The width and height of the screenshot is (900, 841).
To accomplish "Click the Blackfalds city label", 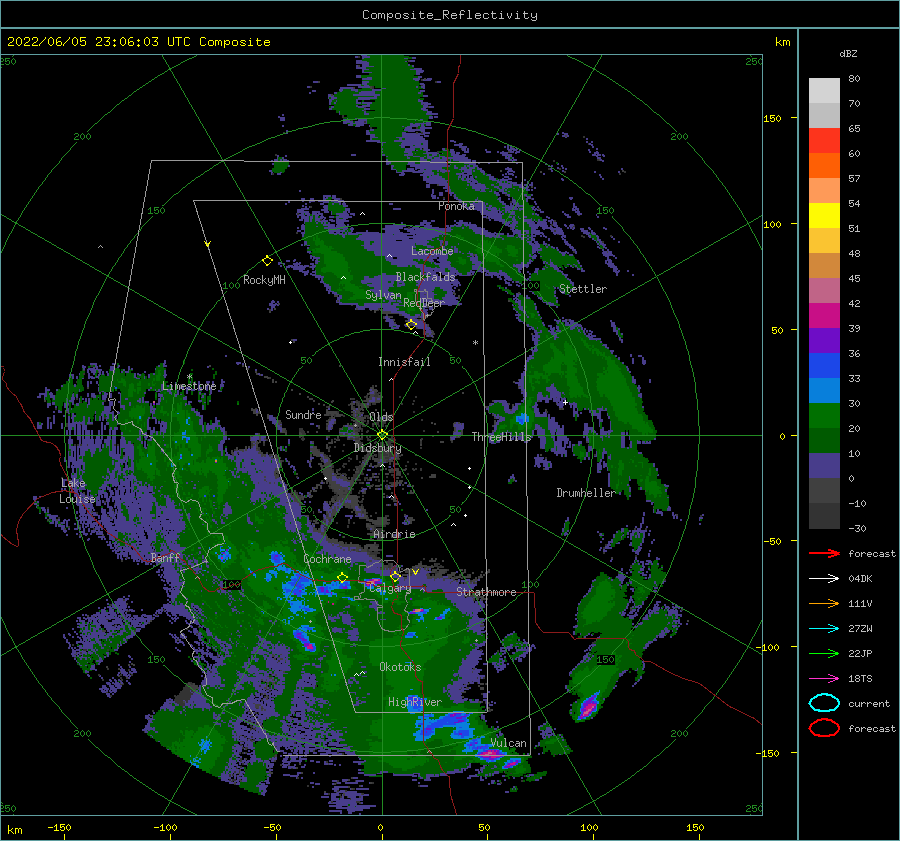I will coord(425,277).
